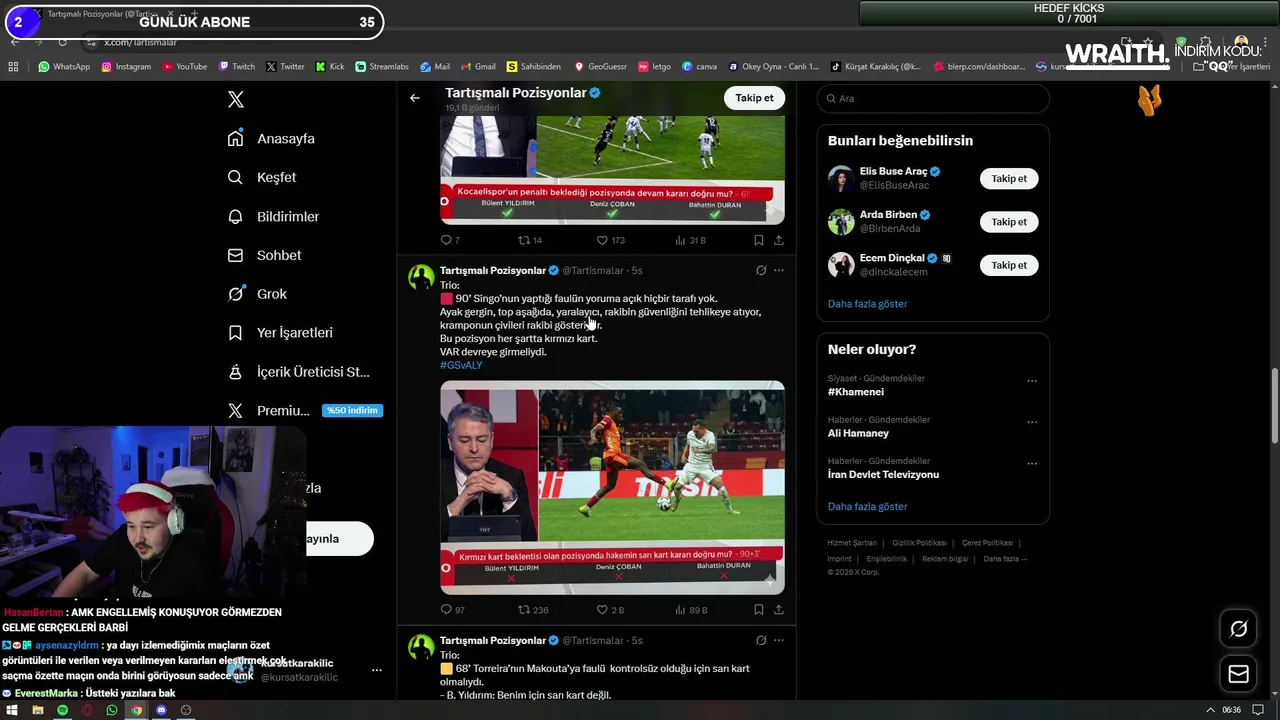The width and height of the screenshot is (1280, 720).
Task: Follow Tartışmalı Pozisyonlar with Takip et
Action: click(x=754, y=98)
